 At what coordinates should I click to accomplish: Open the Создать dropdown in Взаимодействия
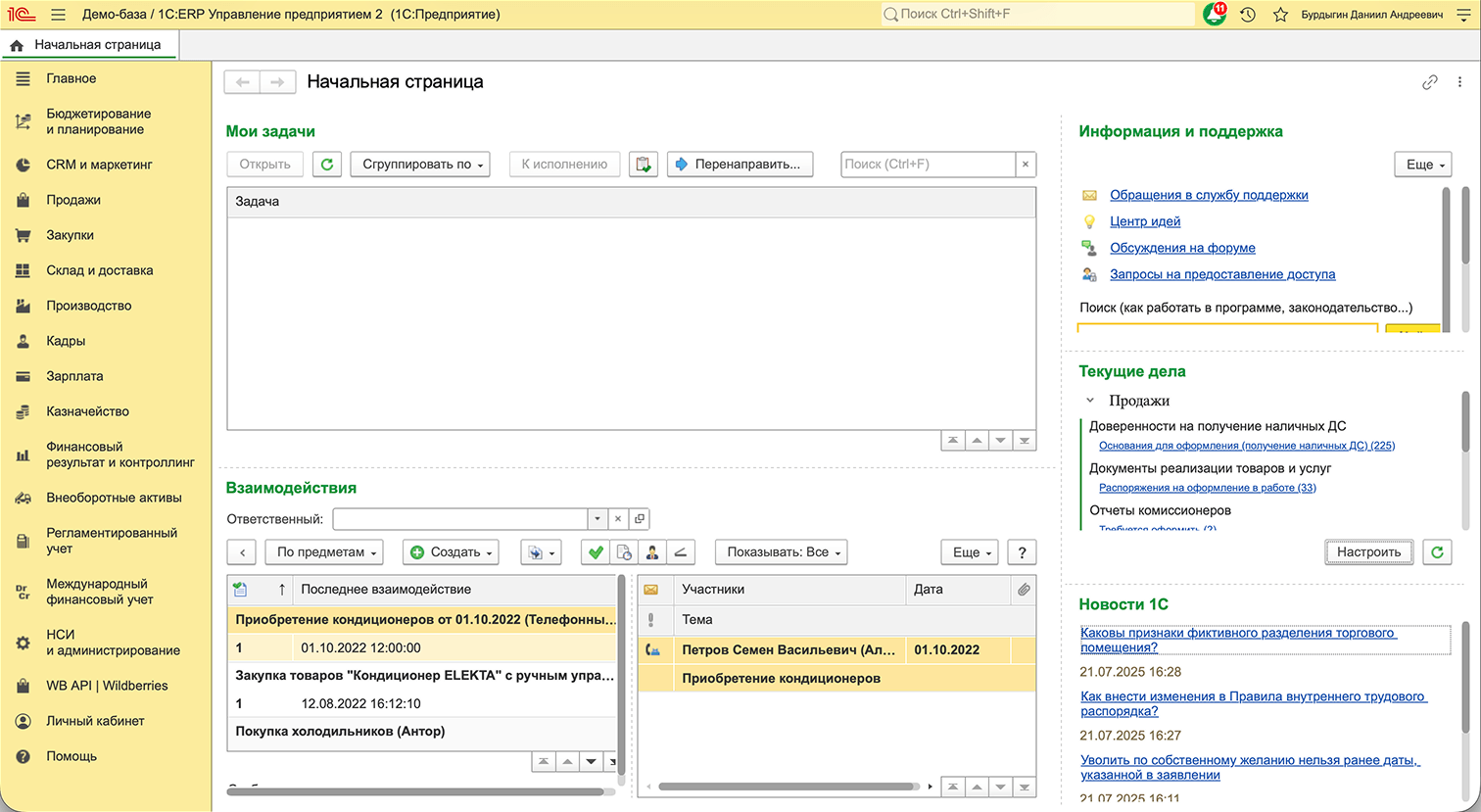[x=451, y=551]
